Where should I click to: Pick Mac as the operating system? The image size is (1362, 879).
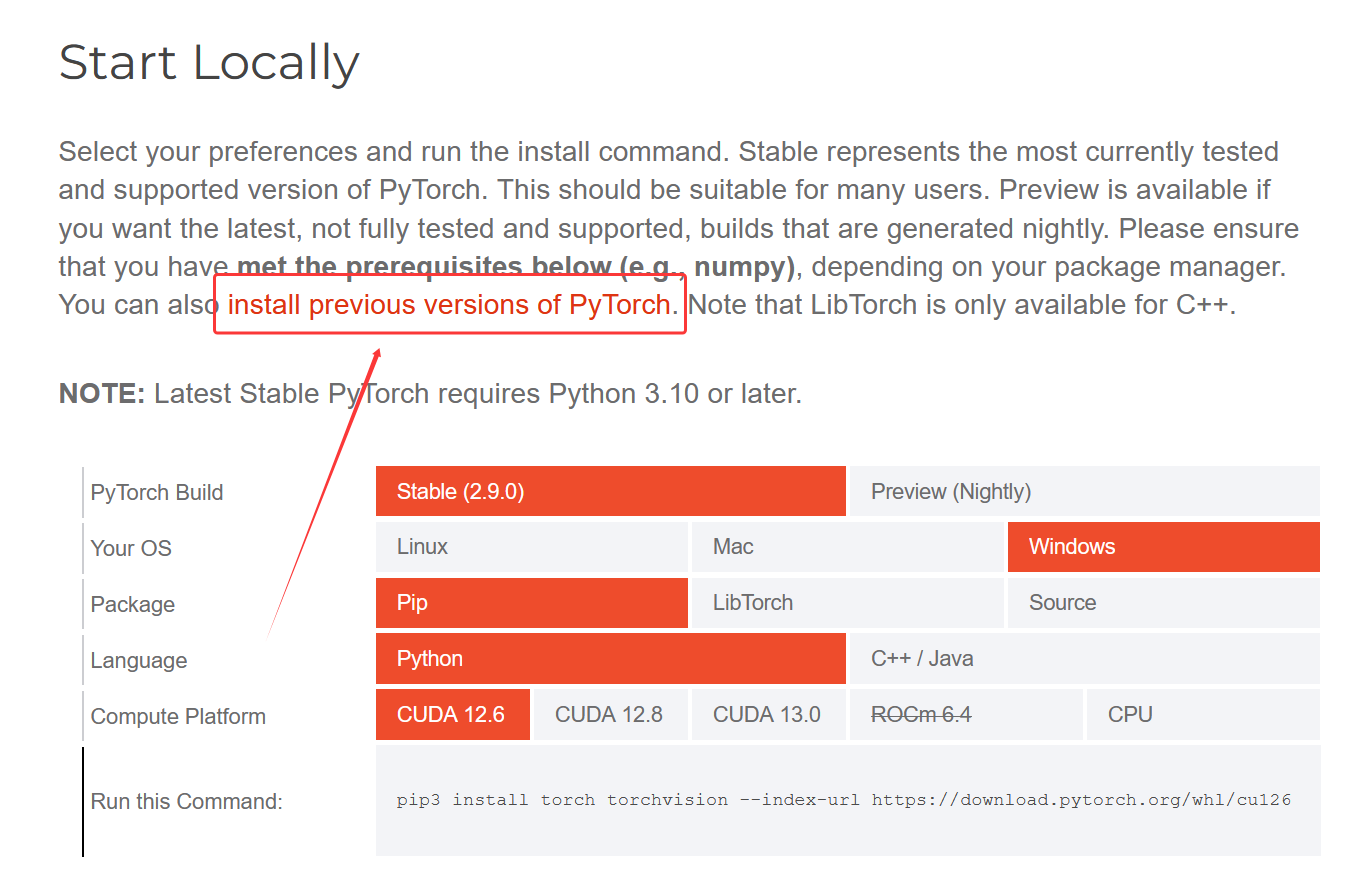pyautogui.click(x=848, y=547)
